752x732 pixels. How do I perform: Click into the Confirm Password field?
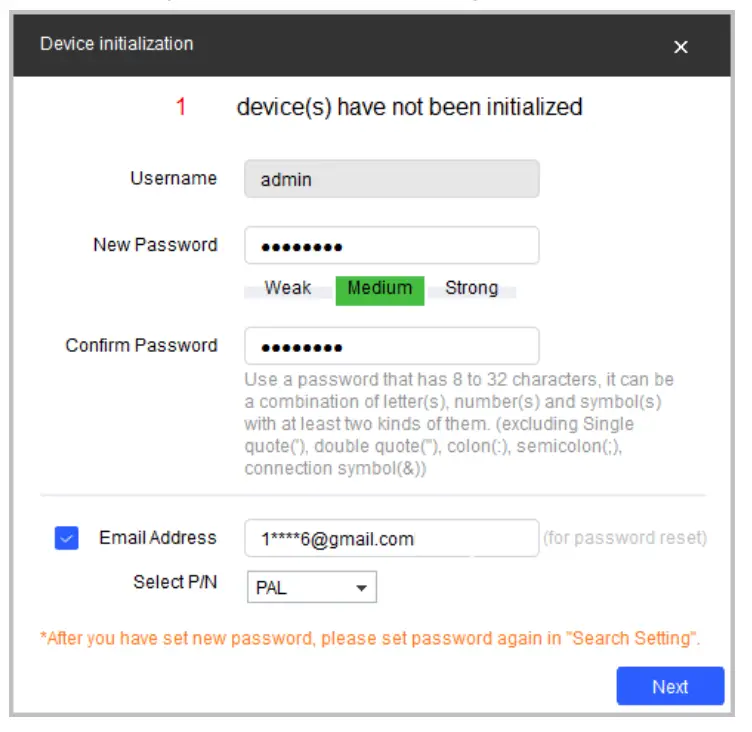391,346
